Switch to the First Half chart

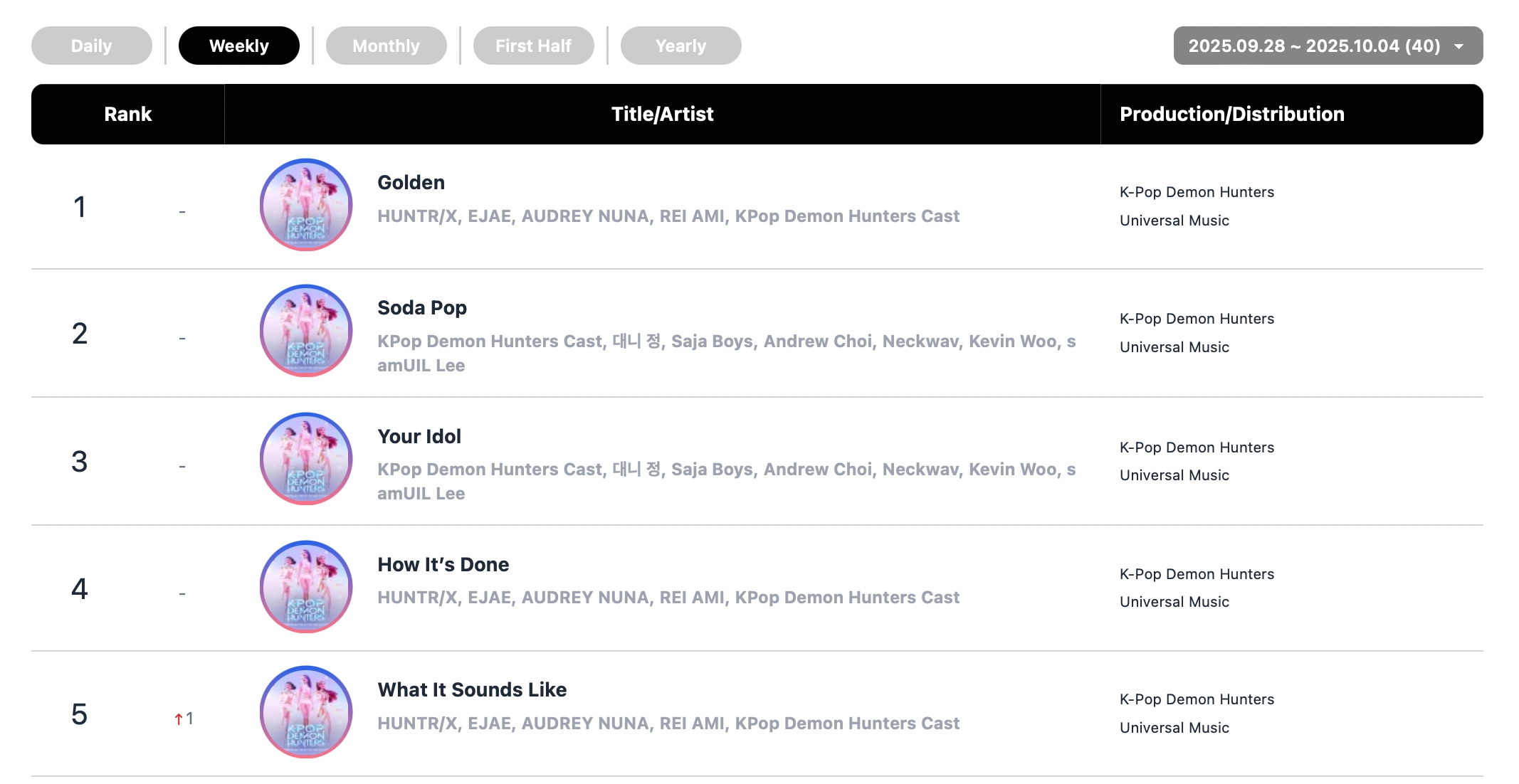533,46
